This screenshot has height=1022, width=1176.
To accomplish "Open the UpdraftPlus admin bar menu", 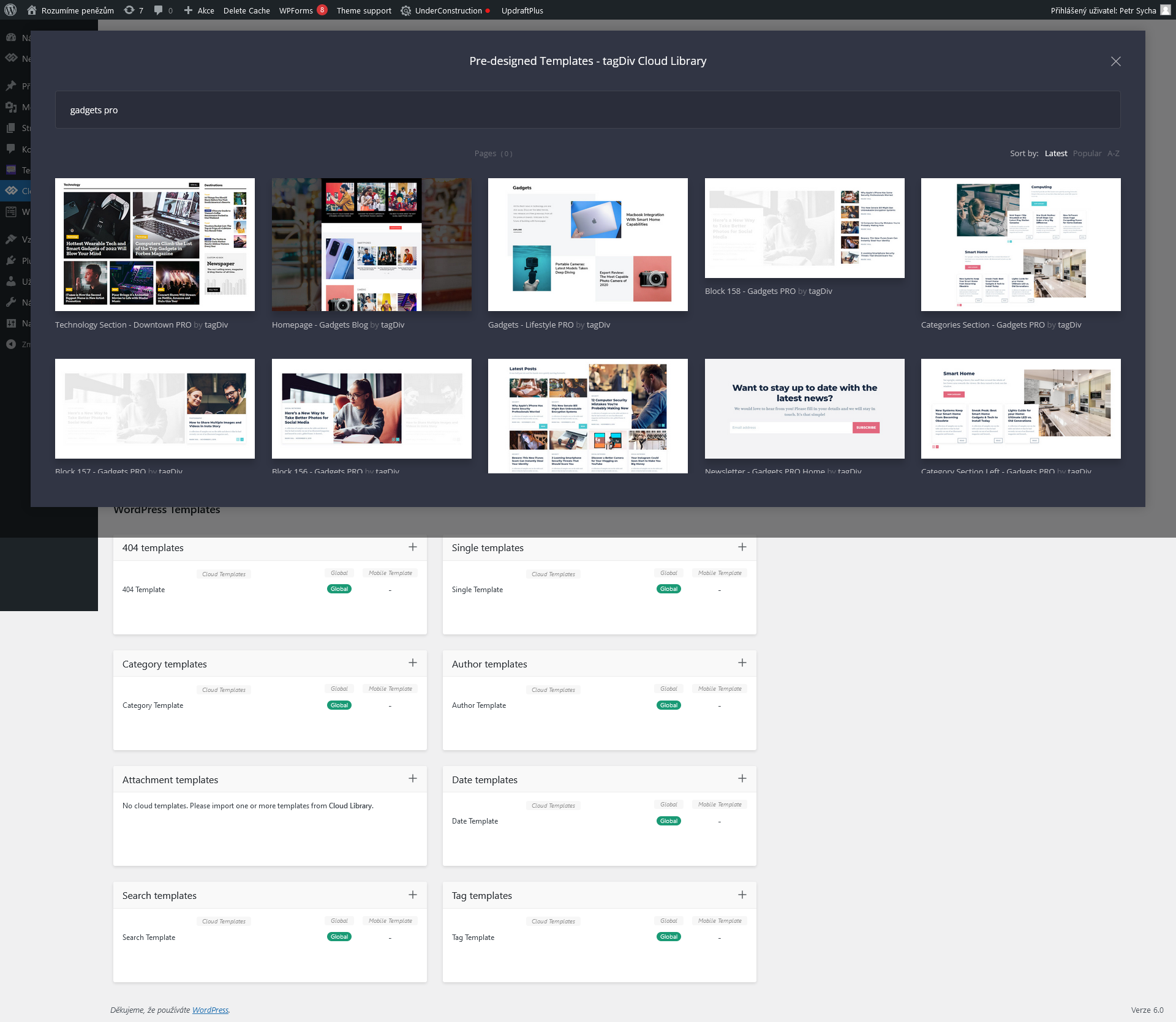I will tap(522, 10).
